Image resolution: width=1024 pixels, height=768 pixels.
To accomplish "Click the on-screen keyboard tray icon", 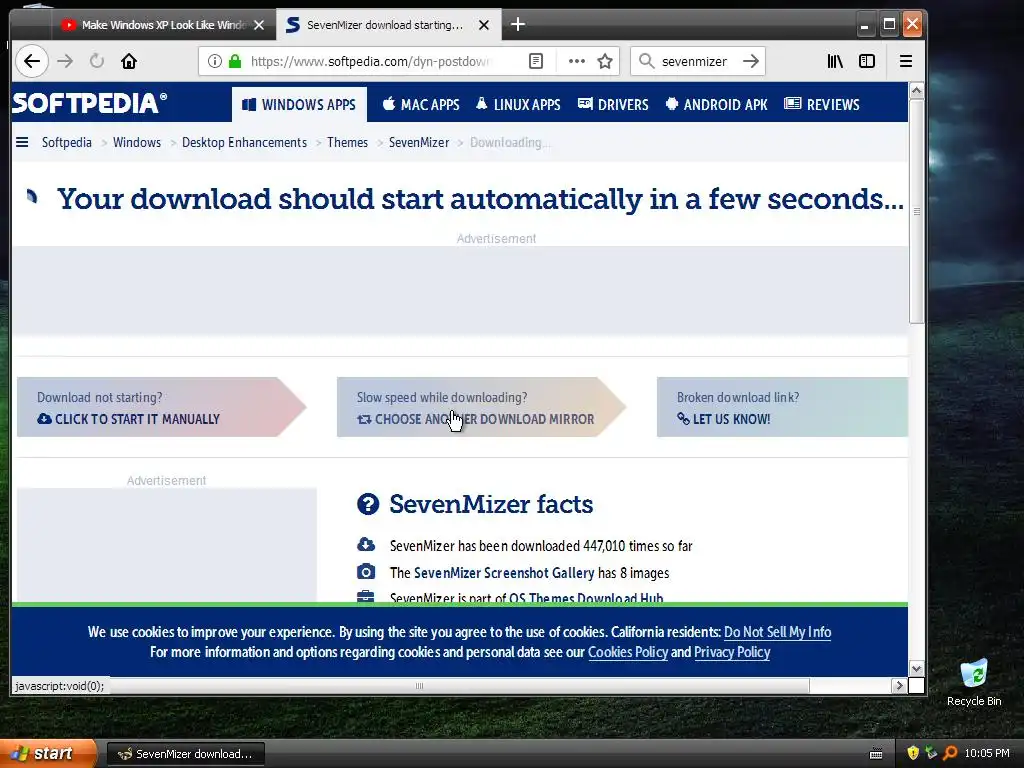I will [876, 754].
